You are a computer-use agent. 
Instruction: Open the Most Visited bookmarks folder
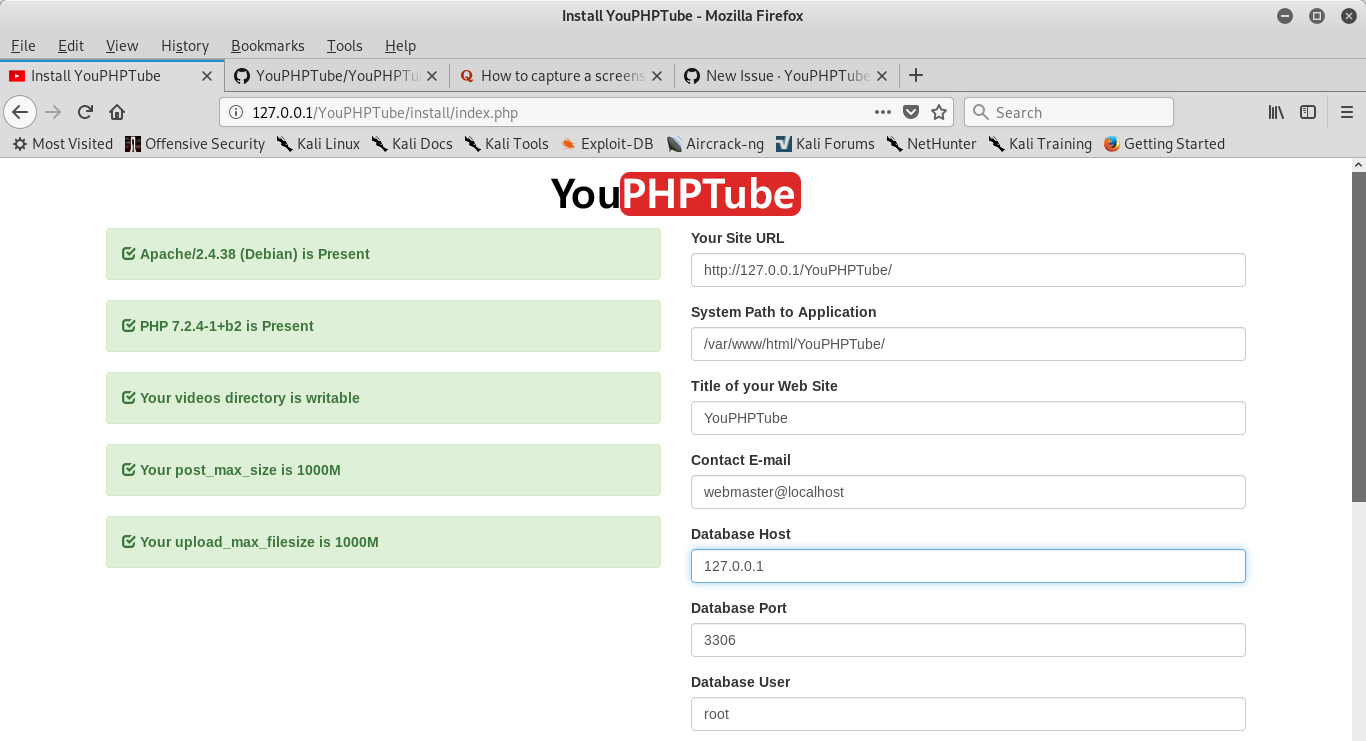[x=62, y=143]
